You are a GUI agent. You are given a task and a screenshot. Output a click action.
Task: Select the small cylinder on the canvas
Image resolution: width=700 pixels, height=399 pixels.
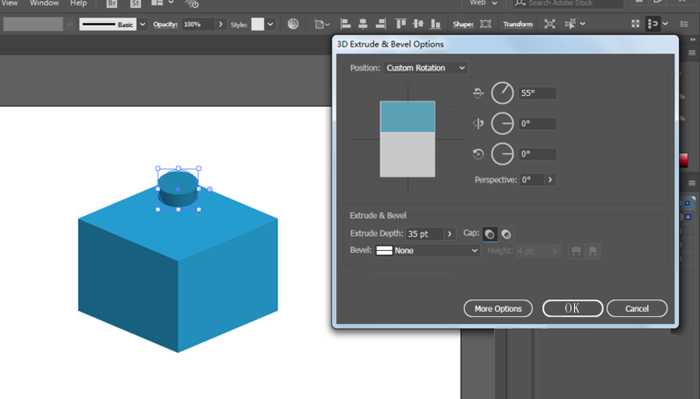click(178, 189)
